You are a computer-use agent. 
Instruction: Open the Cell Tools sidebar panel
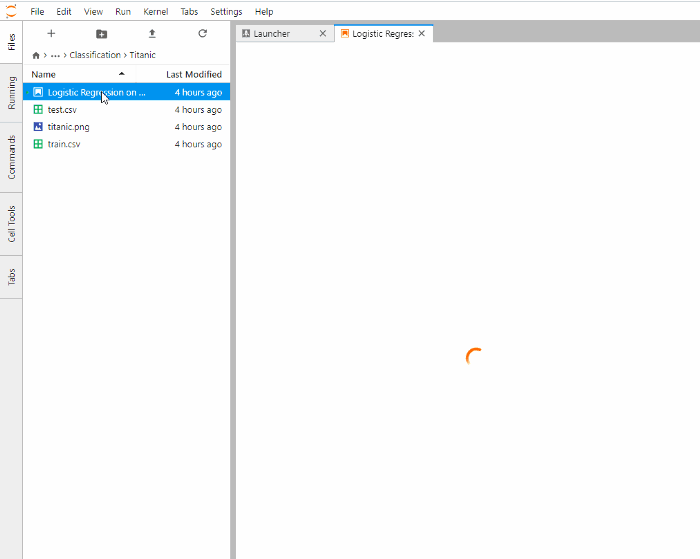pyautogui.click(x=11, y=224)
